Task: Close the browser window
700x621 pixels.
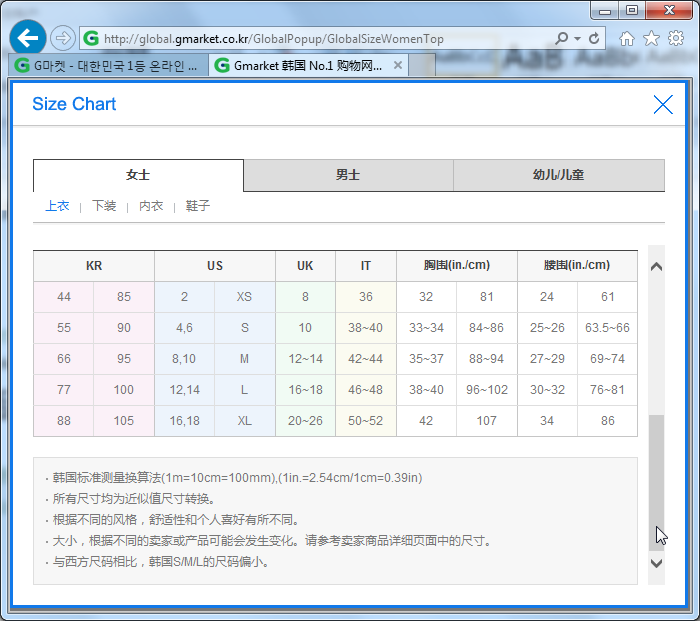Action: (x=669, y=10)
